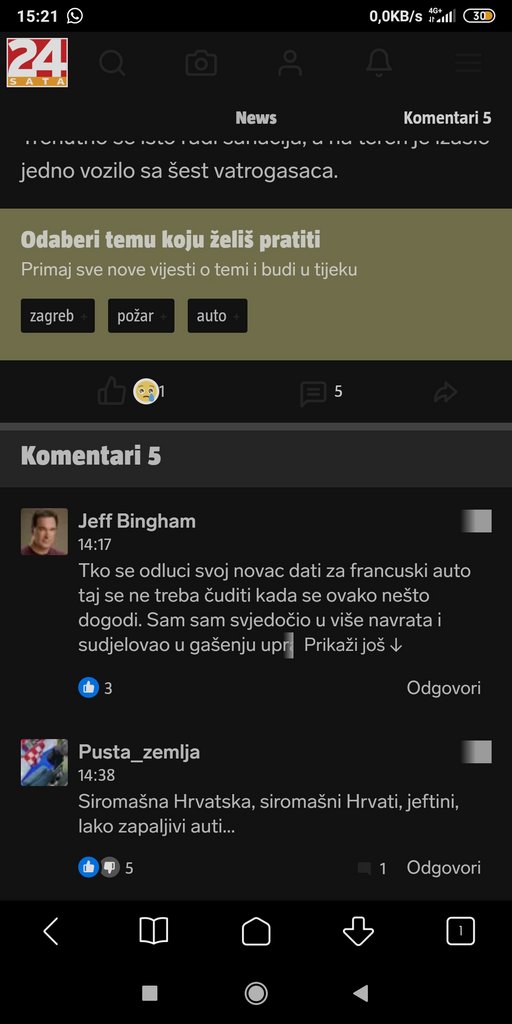Reply to Jeff Bingham via Odgovori

tap(444, 688)
